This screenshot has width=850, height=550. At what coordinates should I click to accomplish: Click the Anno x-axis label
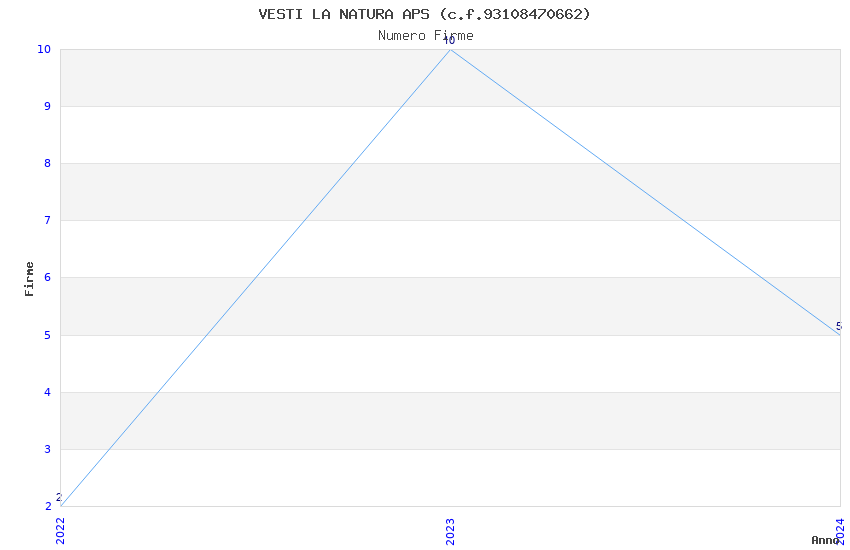pyautogui.click(x=825, y=540)
